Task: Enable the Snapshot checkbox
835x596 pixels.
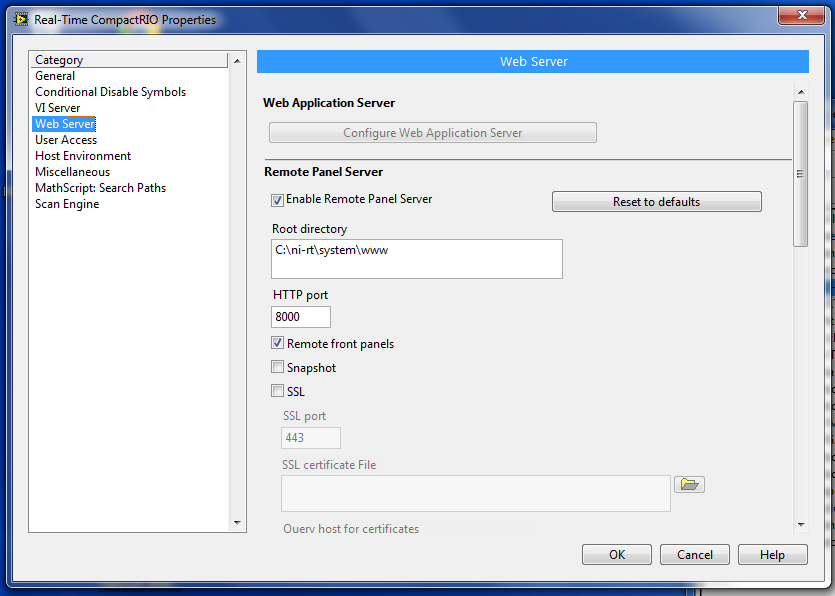Action: click(x=277, y=366)
